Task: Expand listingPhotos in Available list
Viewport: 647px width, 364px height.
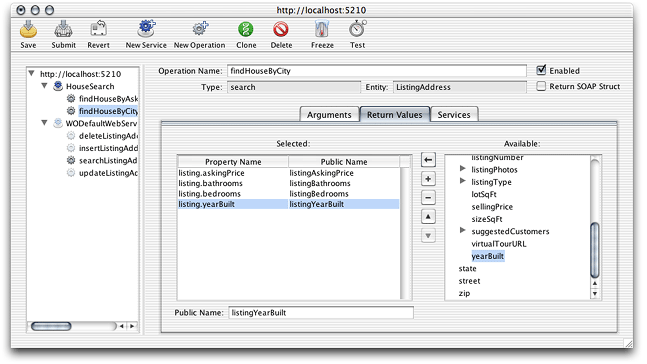Action: [463, 169]
